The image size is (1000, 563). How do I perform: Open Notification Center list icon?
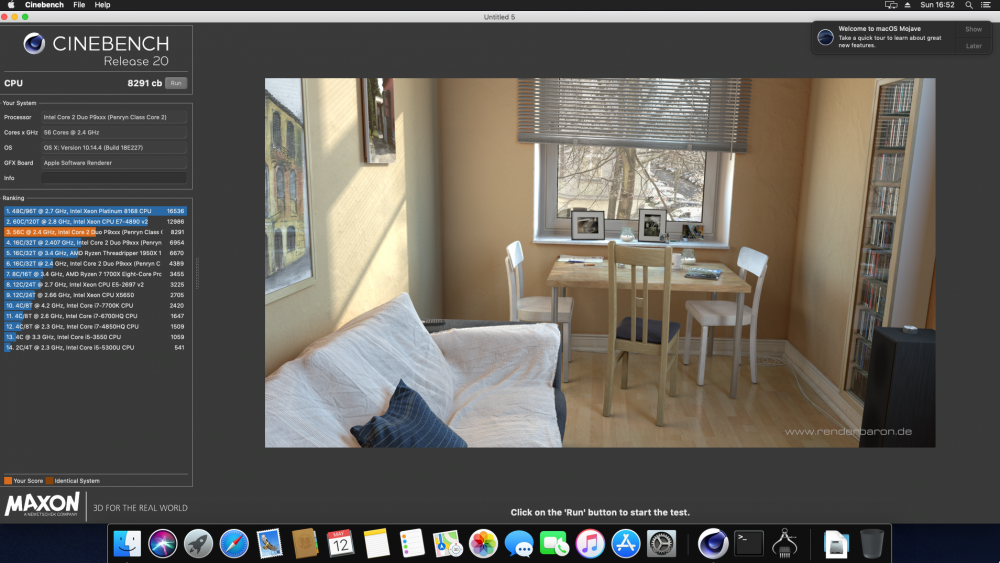(x=986, y=4)
